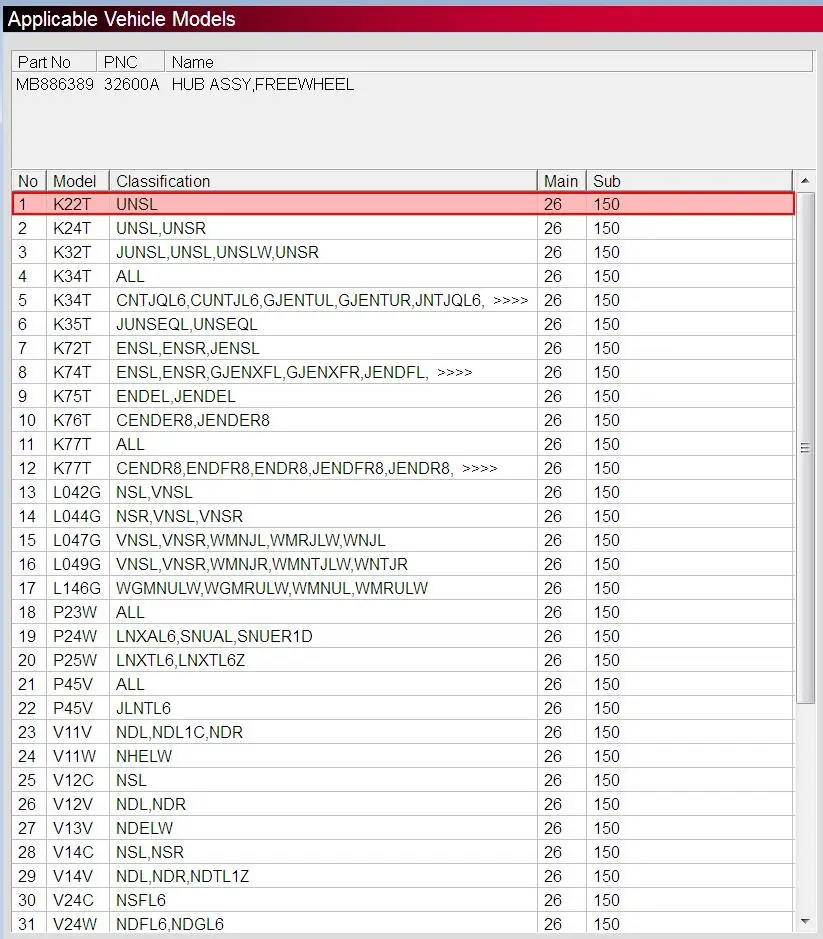Viewport: 823px width, 939px height.
Task: Select the V24W NDFL6,NDGL6 row
Action: pyautogui.click(x=403, y=923)
